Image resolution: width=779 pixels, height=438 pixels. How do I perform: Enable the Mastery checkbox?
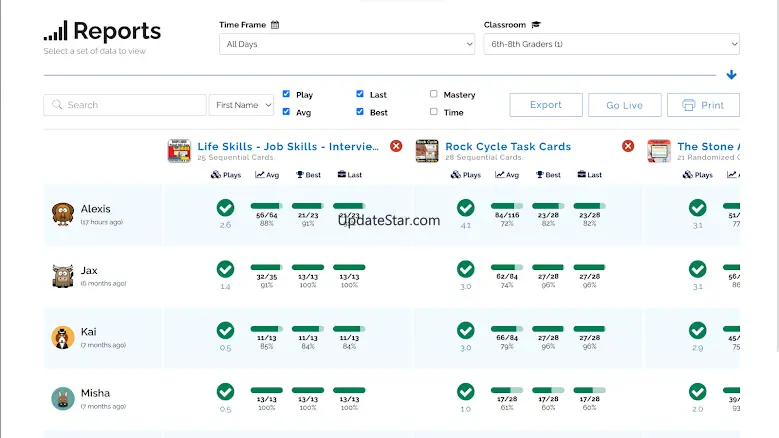(x=433, y=95)
